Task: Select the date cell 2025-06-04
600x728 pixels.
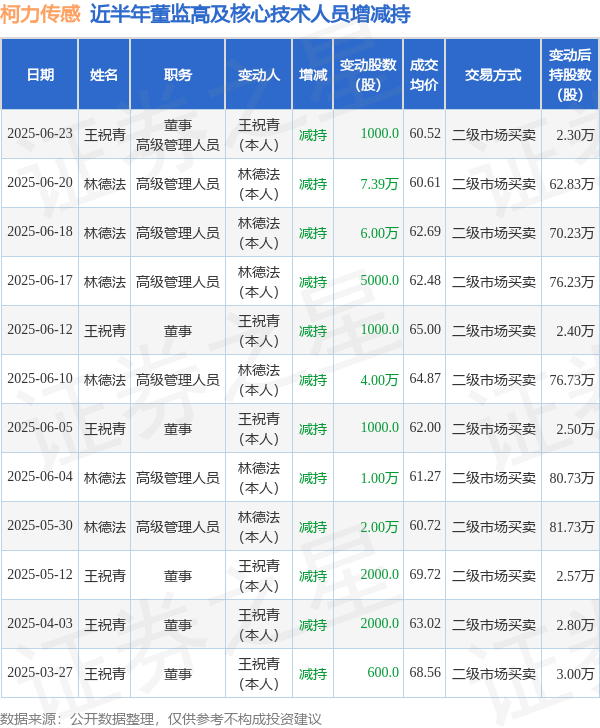Action: (40, 477)
